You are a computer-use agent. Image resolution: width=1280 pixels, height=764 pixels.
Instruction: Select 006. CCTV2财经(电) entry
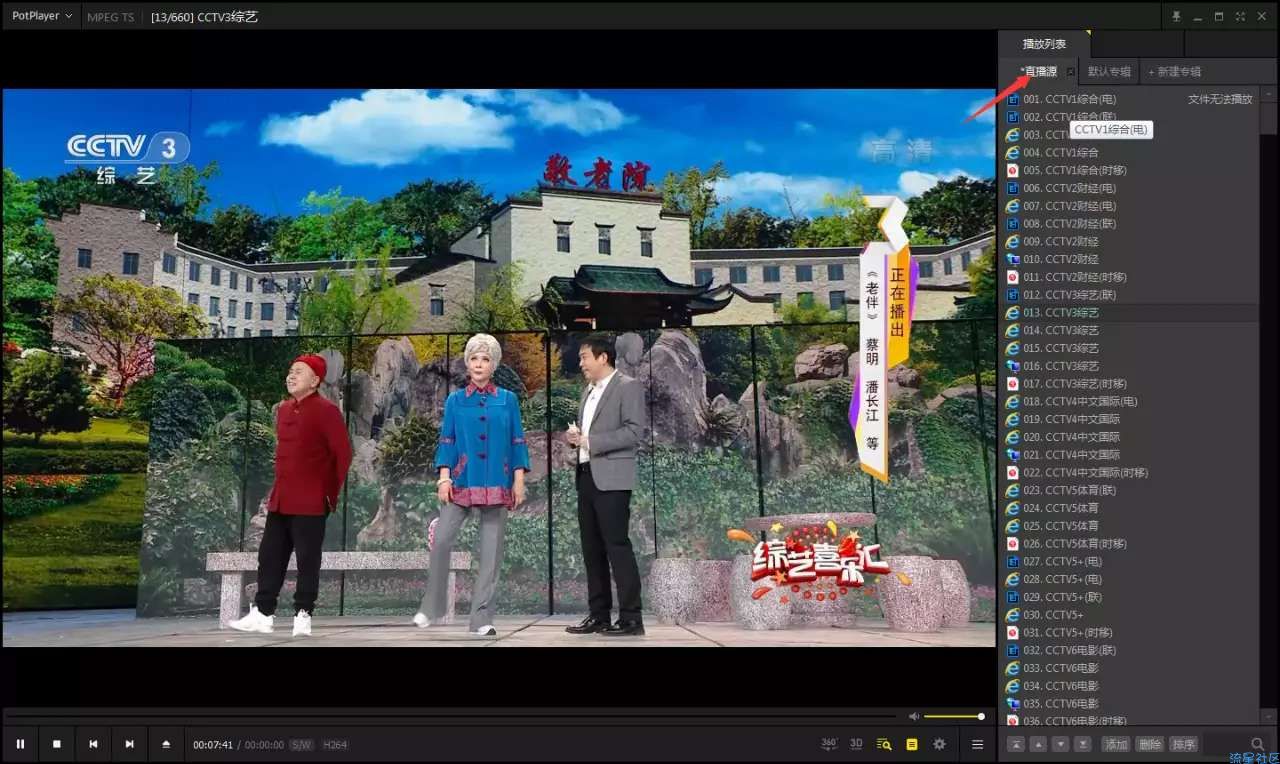click(x=1130, y=188)
